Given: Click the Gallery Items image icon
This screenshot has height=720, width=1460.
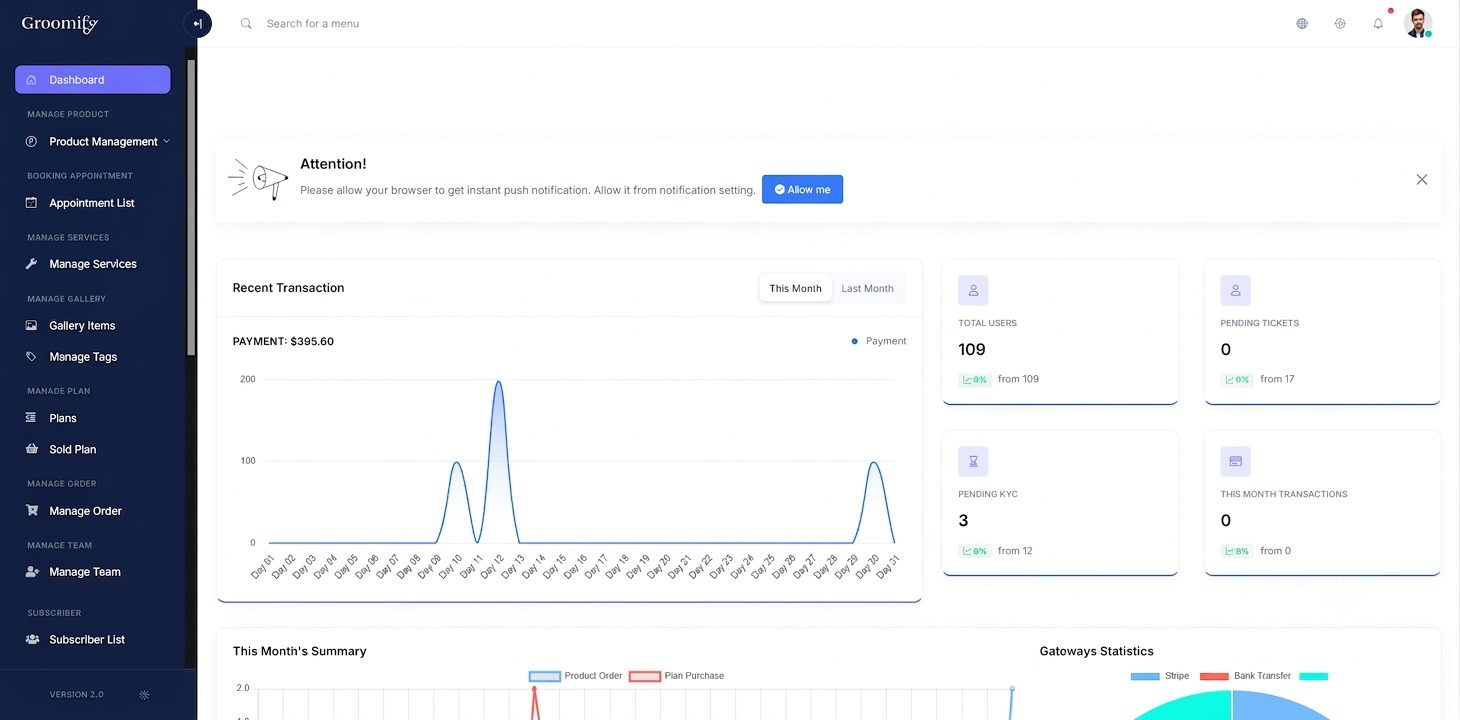Looking at the screenshot, I should click(31, 326).
